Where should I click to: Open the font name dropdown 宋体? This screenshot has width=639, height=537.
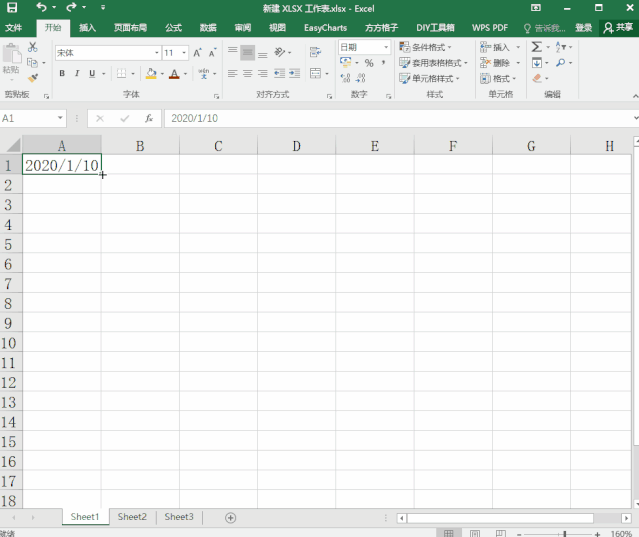[x=156, y=53]
